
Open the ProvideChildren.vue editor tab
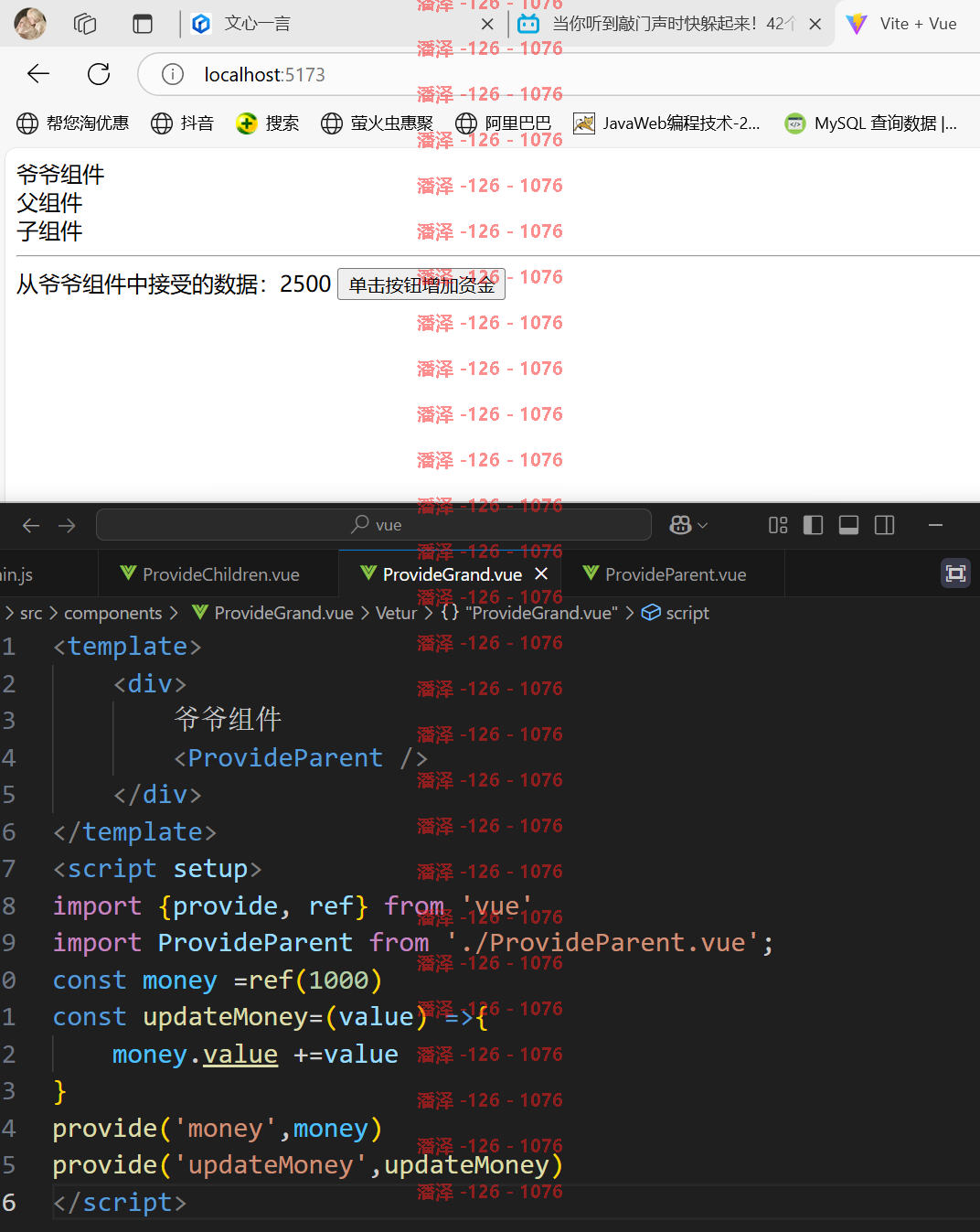(218, 574)
